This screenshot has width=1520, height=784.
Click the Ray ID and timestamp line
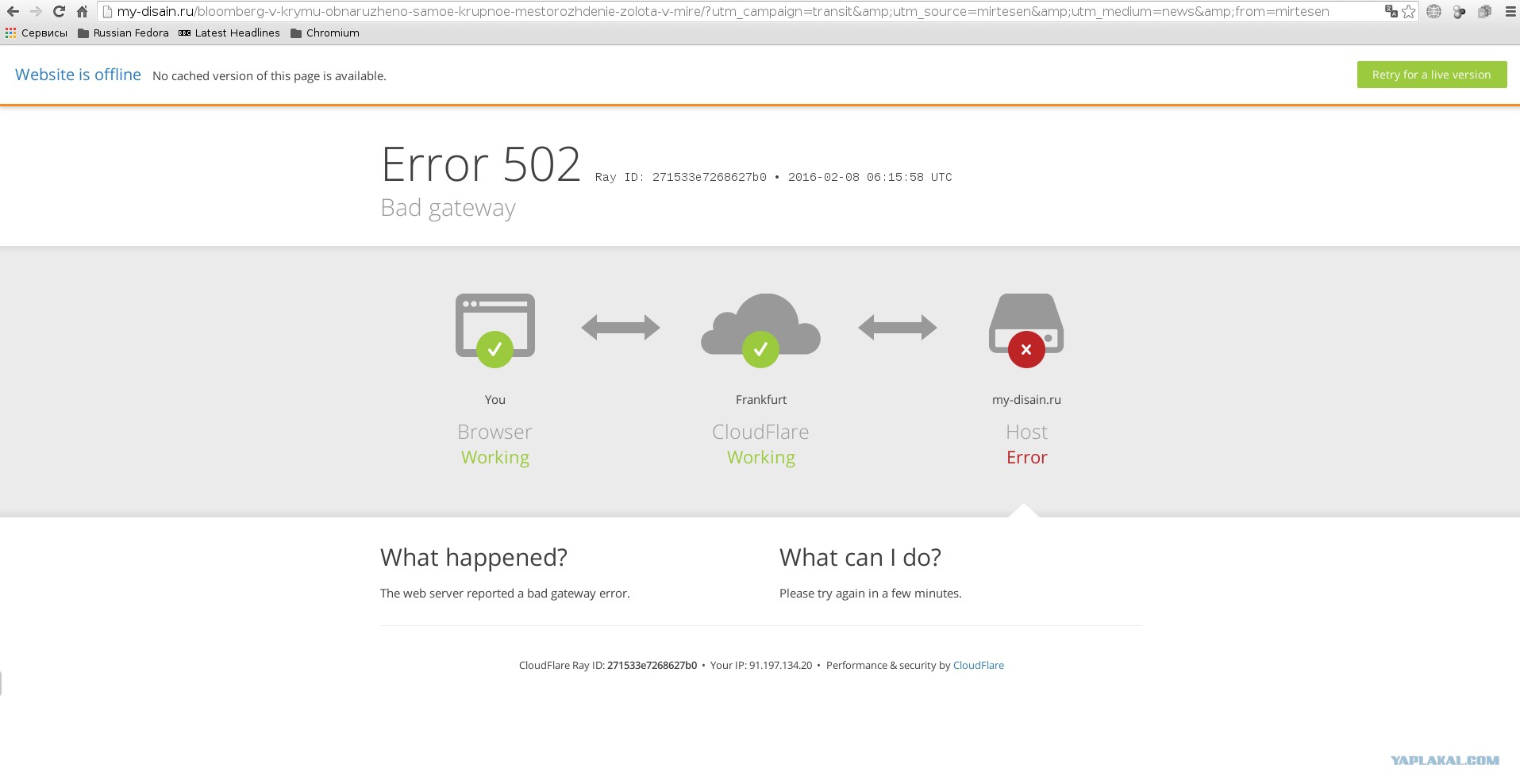click(x=774, y=177)
